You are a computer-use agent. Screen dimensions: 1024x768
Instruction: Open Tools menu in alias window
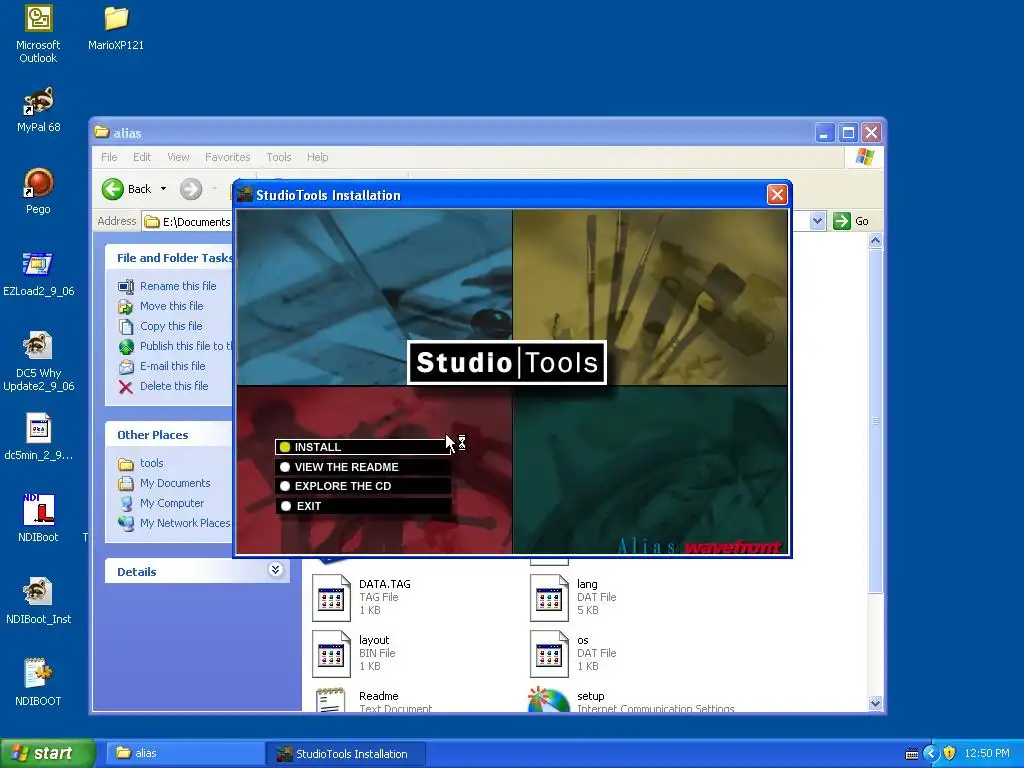(278, 157)
